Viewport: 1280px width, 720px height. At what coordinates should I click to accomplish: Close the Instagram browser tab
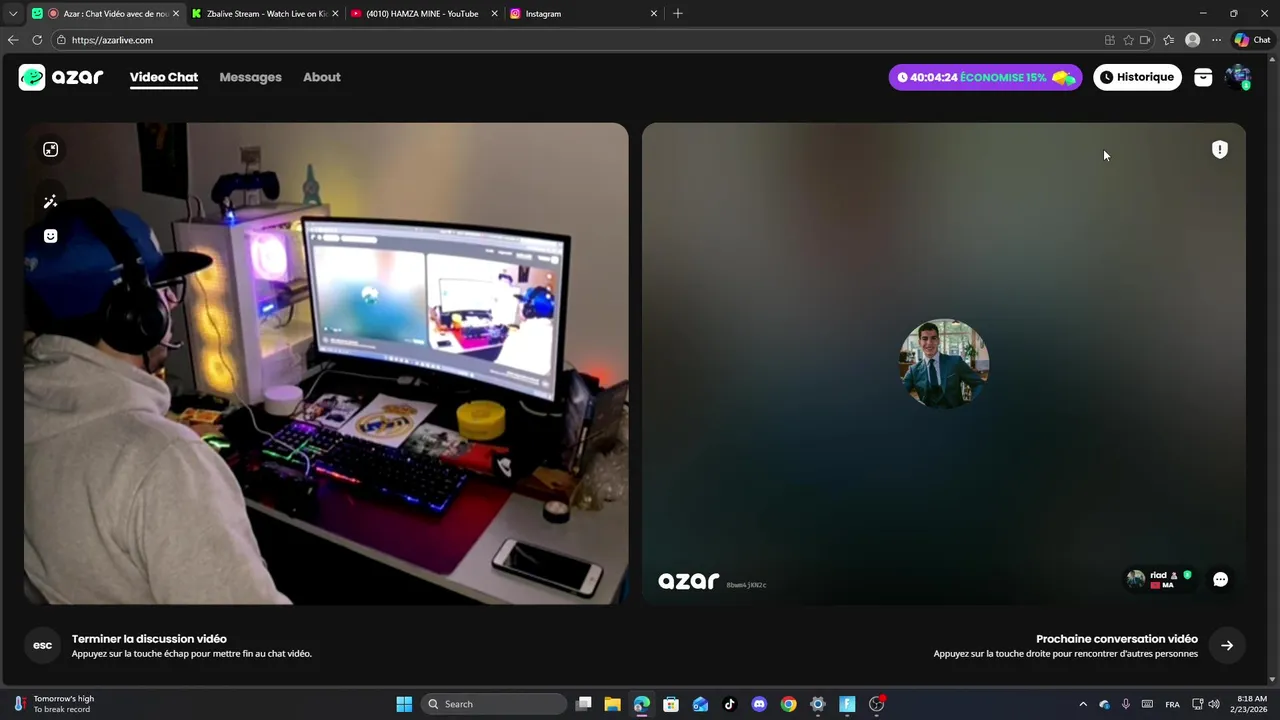[x=654, y=14]
